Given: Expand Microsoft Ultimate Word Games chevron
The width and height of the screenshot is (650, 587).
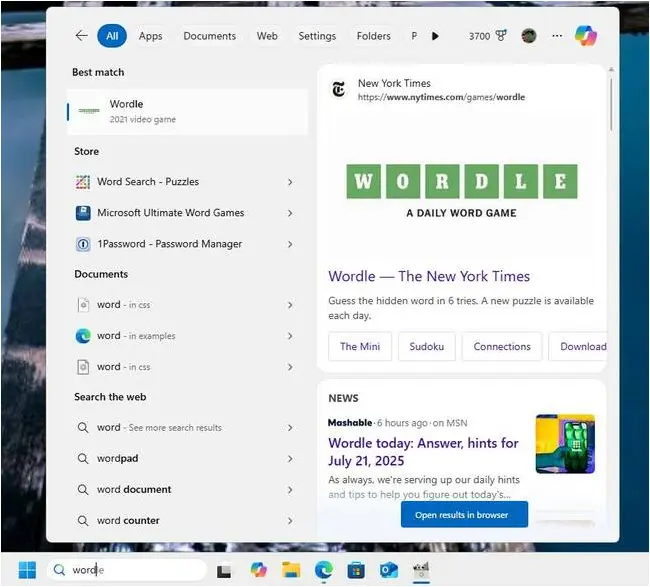Looking at the screenshot, I should pos(290,213).
